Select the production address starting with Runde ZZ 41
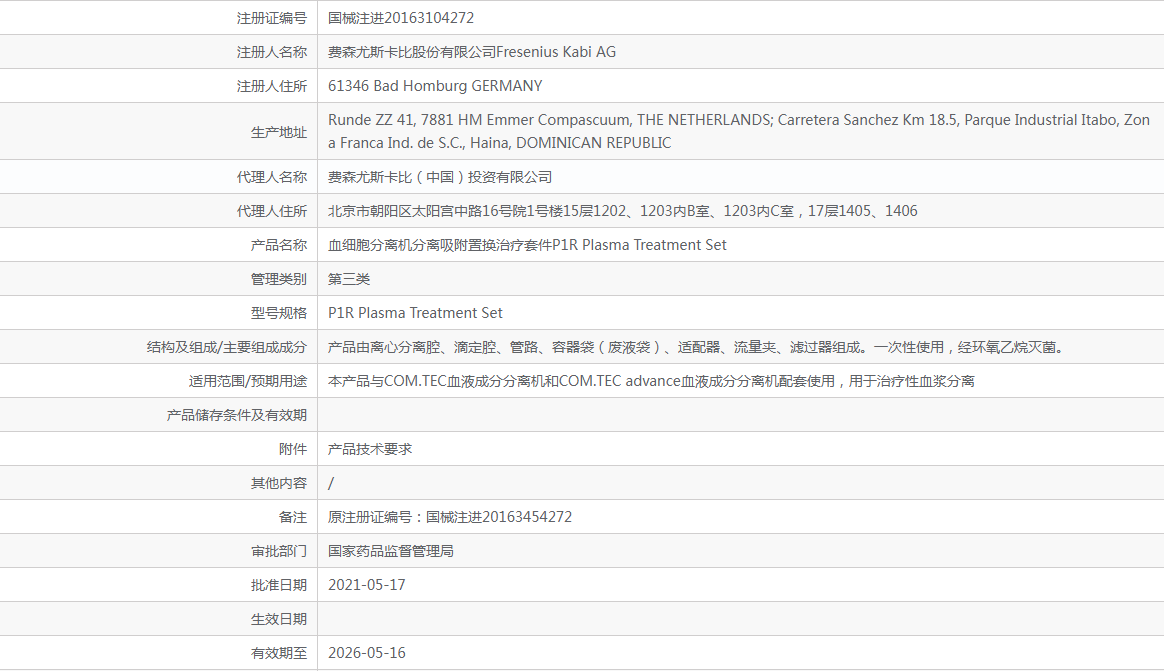This screenshot has width=1164, height=671. (739, 131)
